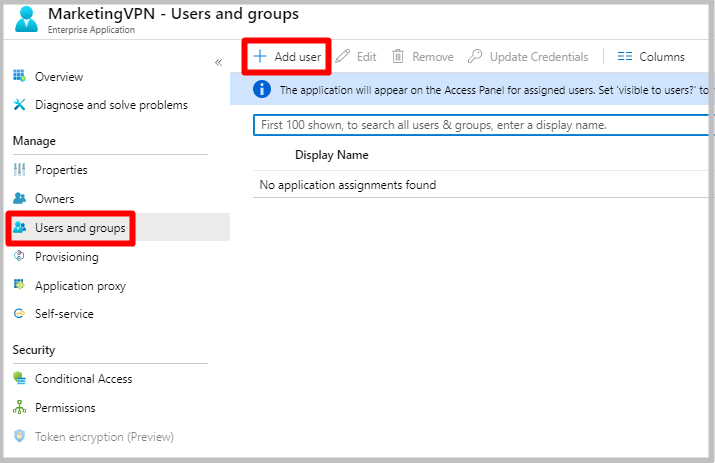Go to Token encryption (Preview)
Image resolution: width=715 pixels, height=463 pixels.
click(104, 437)
